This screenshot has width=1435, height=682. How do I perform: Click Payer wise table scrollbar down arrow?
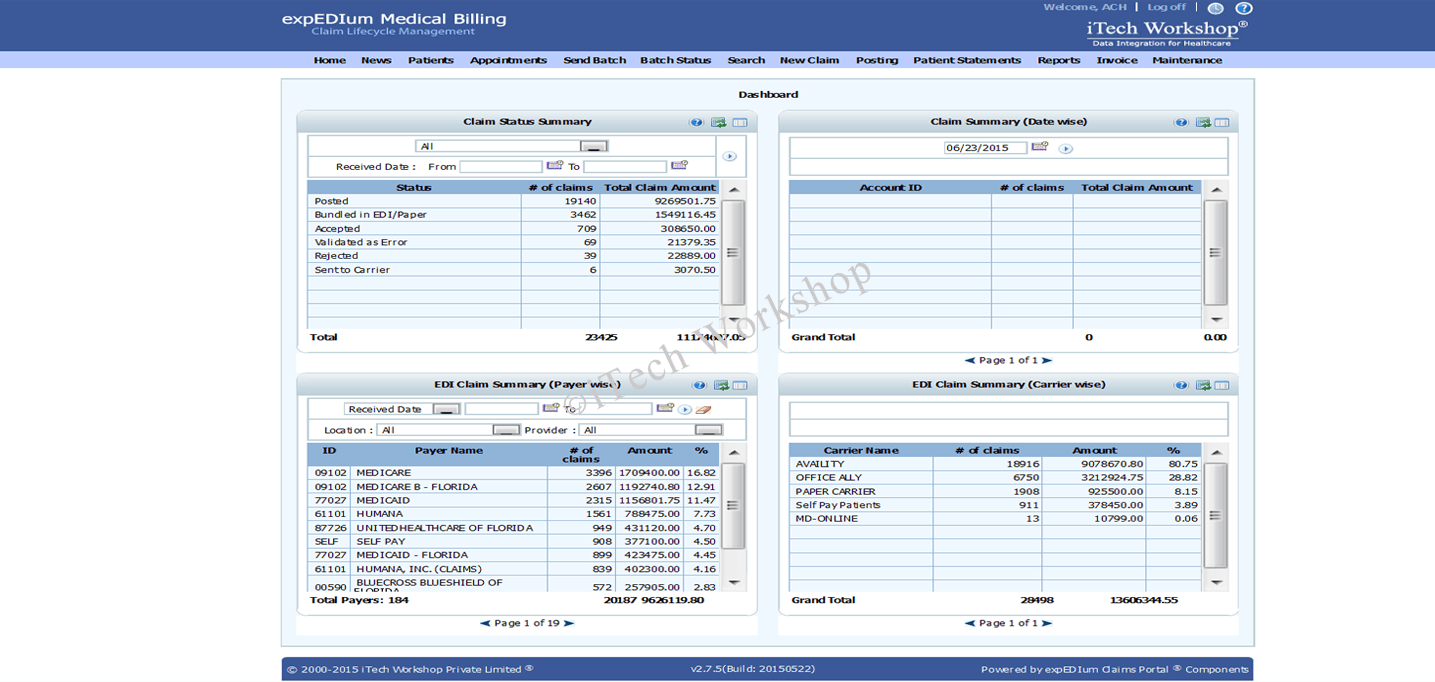point(734,582)
